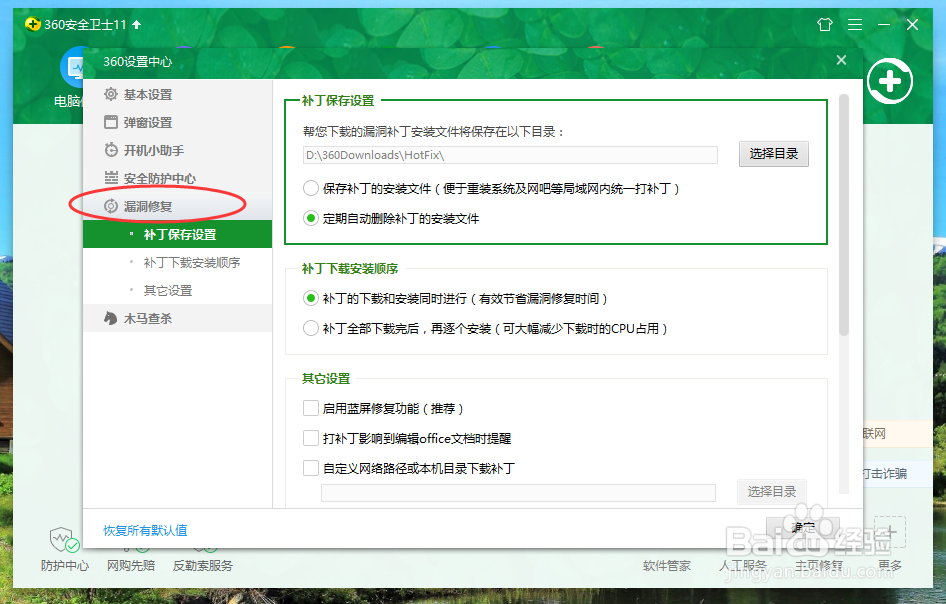Click the clock icon beside 开机小助手
The height and width of the screenshot is (604, 946).
click(x=110, y=150)
